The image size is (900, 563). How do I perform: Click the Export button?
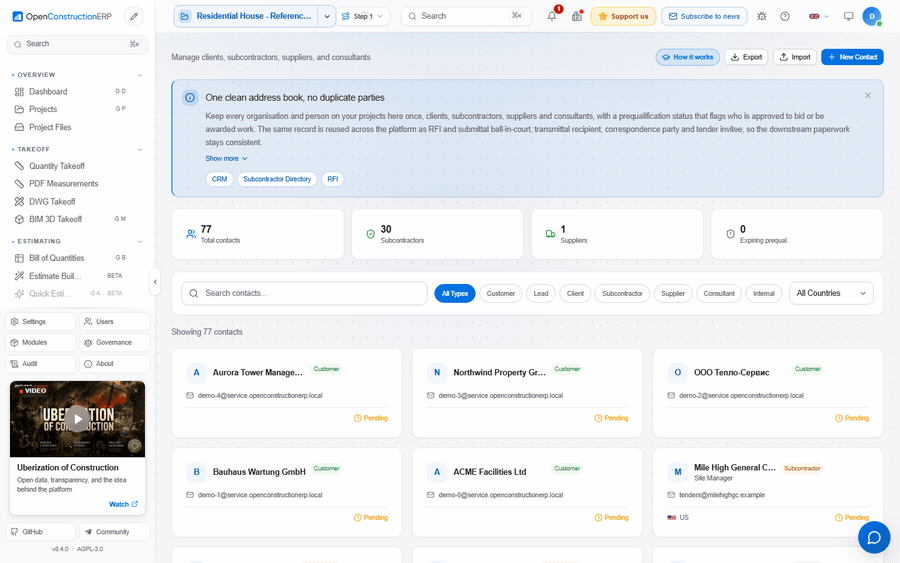coord(746,57)
